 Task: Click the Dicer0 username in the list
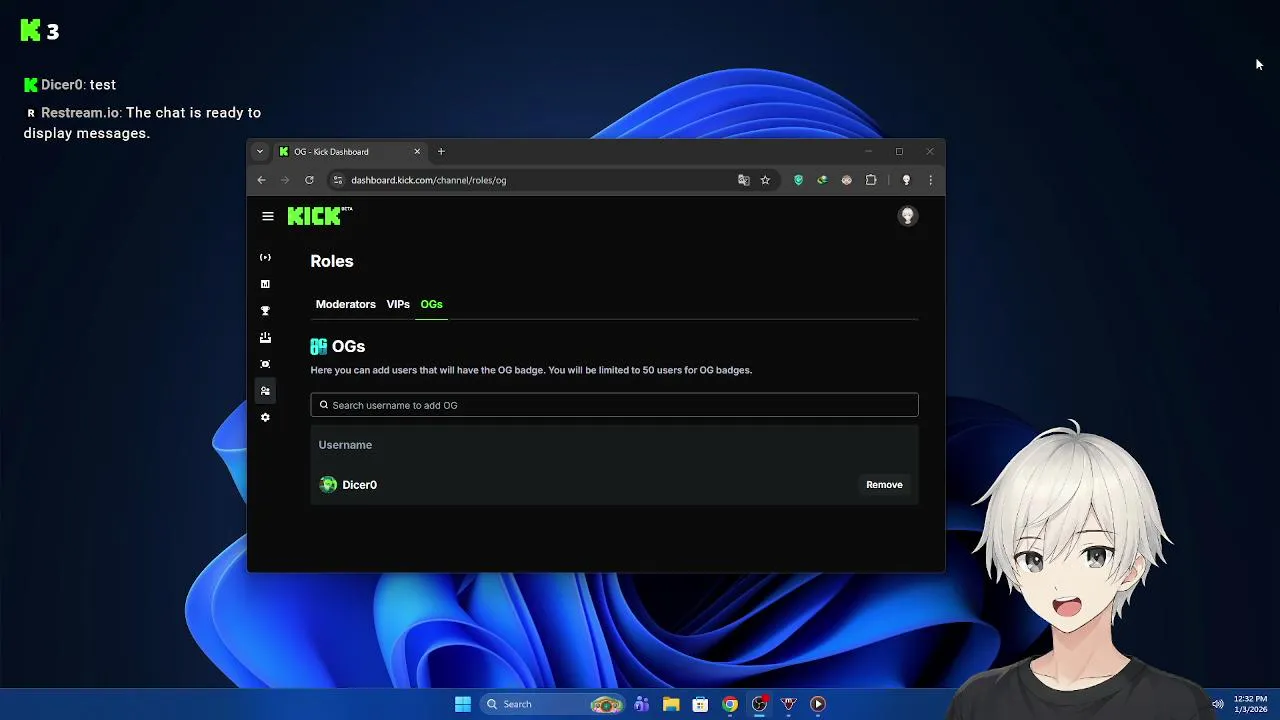[360, 485]
